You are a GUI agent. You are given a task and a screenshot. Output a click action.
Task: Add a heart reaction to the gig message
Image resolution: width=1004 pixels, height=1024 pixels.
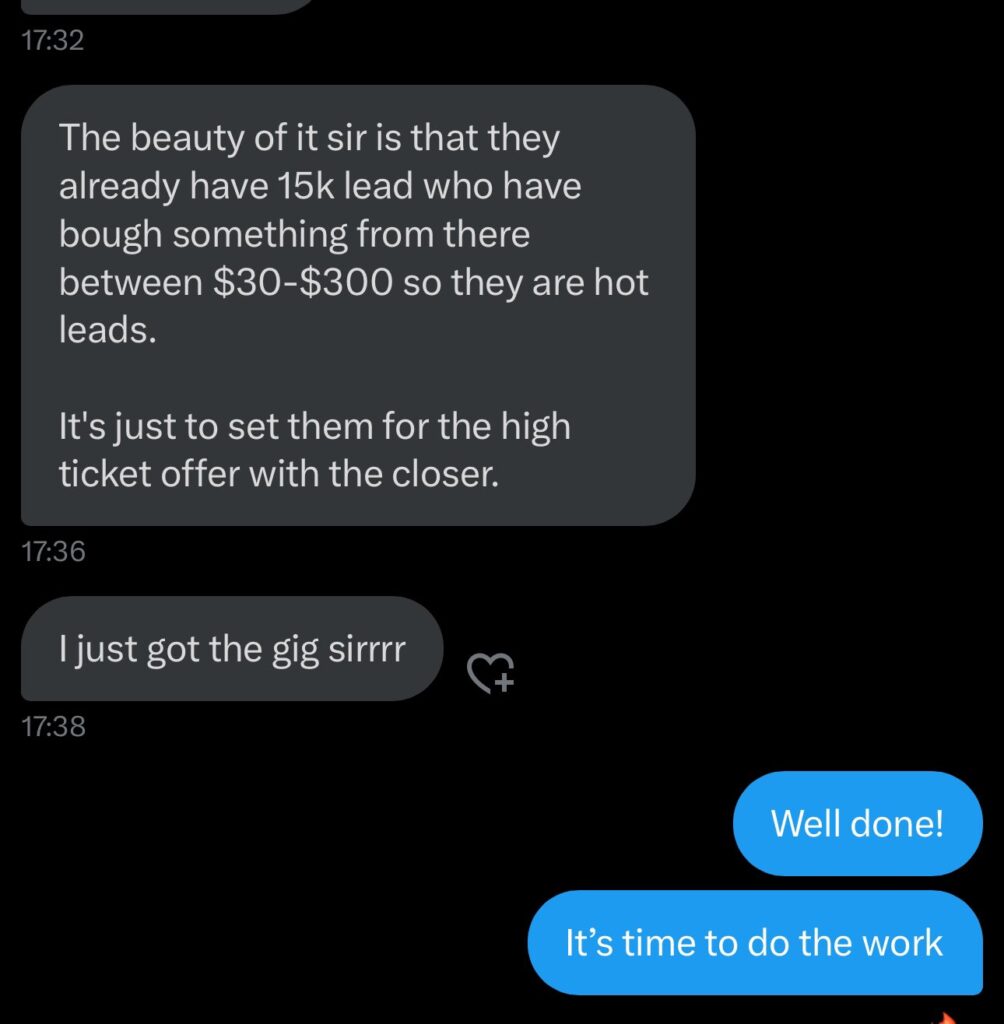coord(491,672)
